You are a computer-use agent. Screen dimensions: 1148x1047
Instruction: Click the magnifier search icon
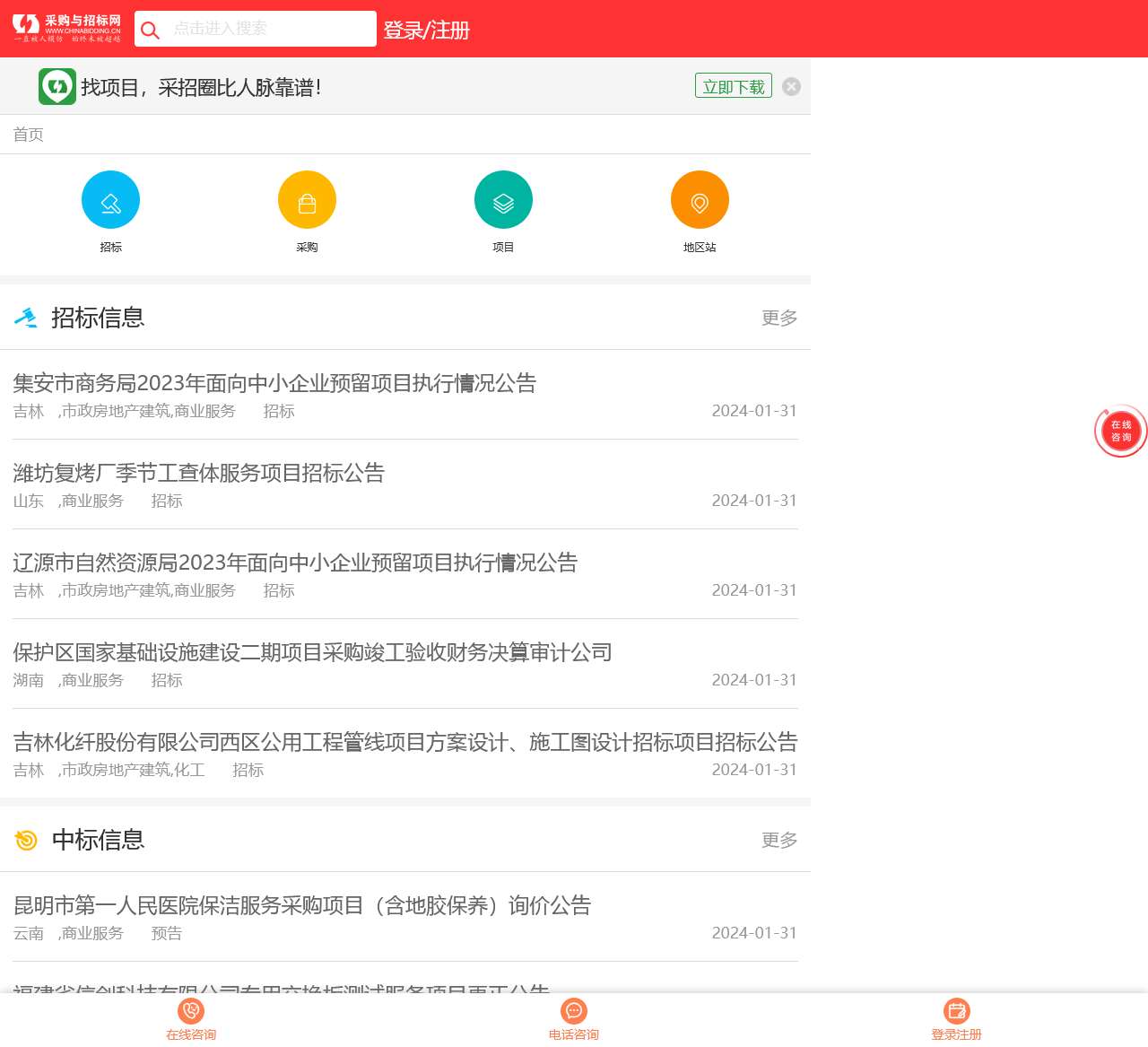point(150,29)
